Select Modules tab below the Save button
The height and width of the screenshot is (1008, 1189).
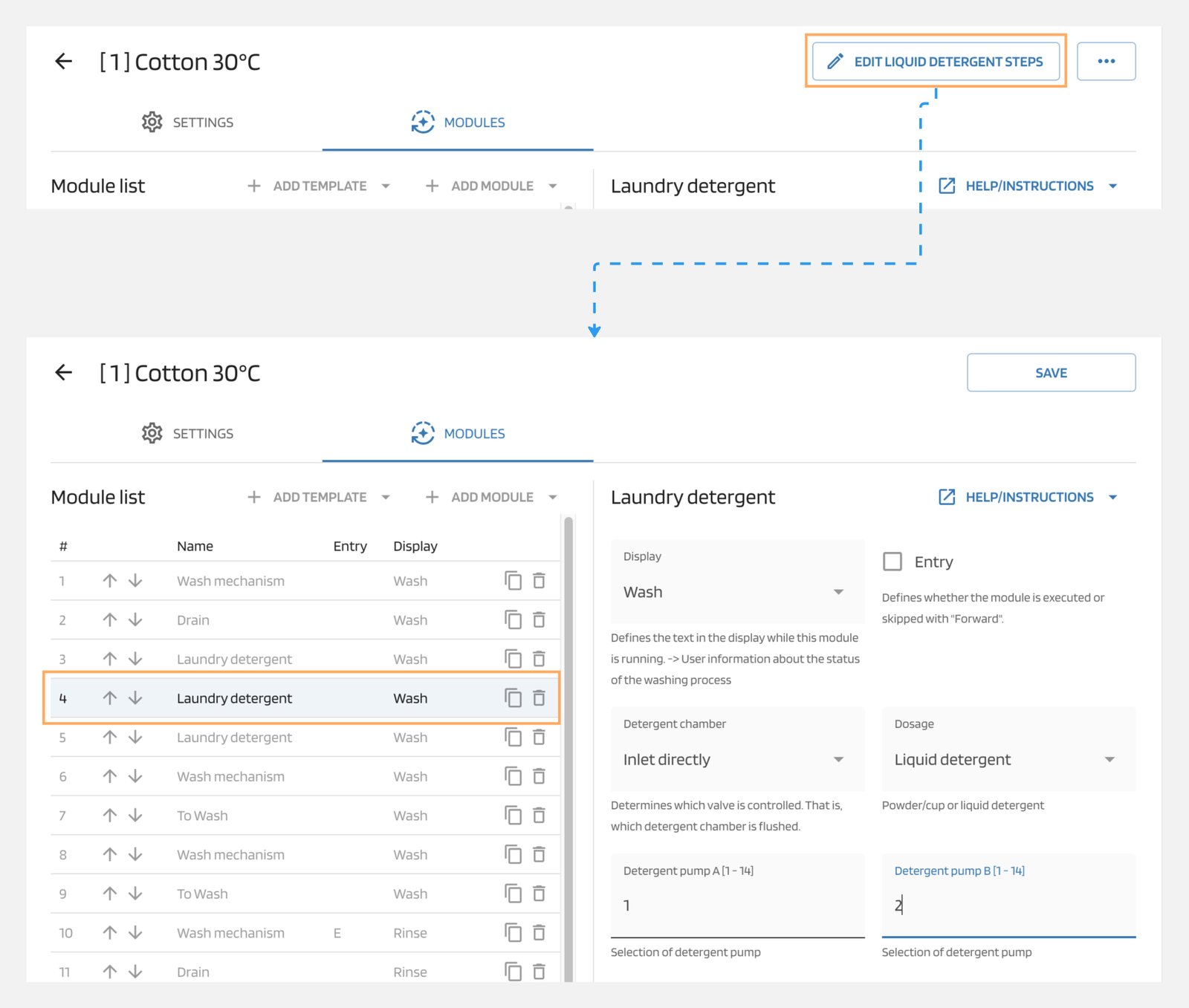pos(459,434)
